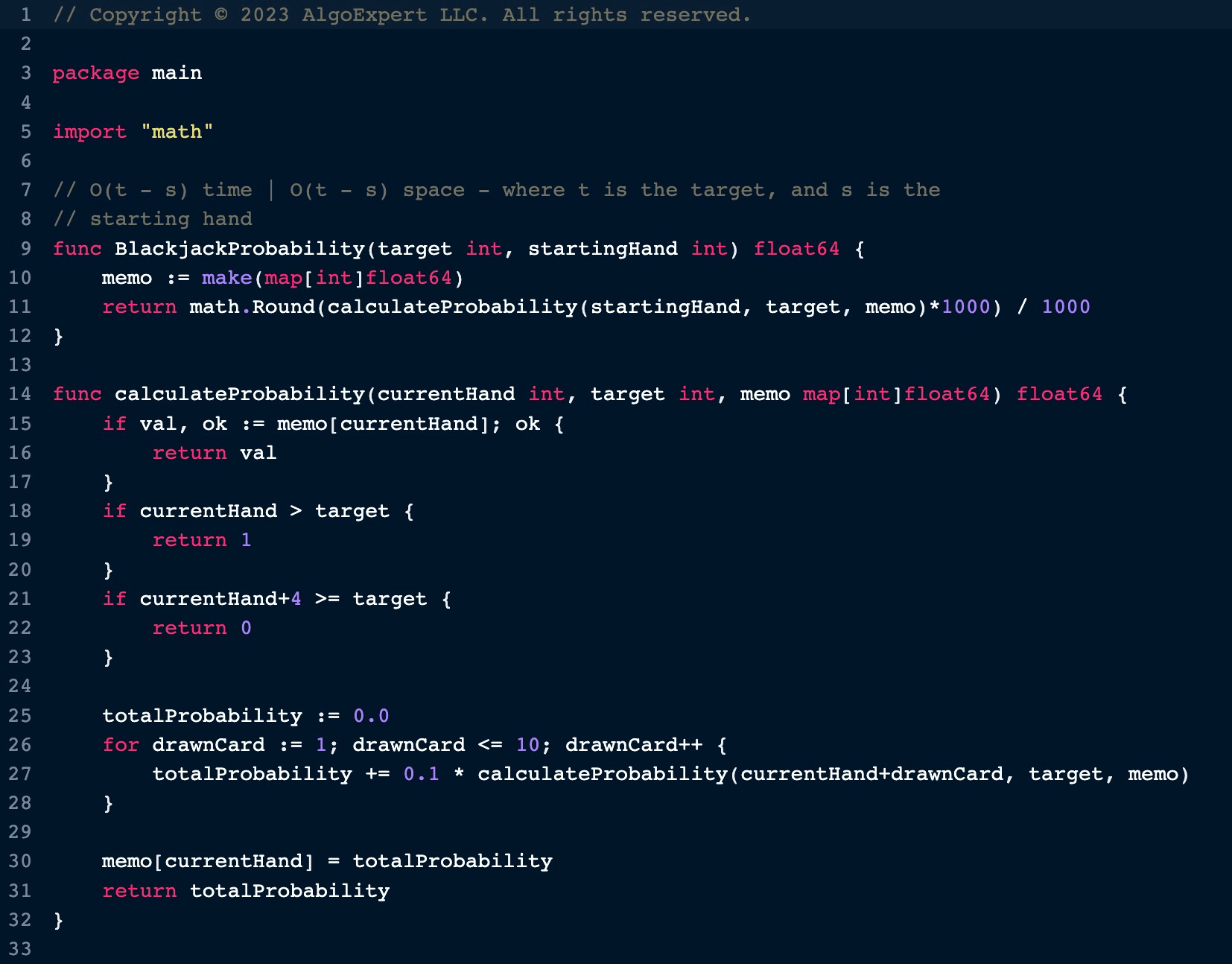Click line number 33 in the gutter
This screenshot has height=964, width=1232.
click(20, 949)
